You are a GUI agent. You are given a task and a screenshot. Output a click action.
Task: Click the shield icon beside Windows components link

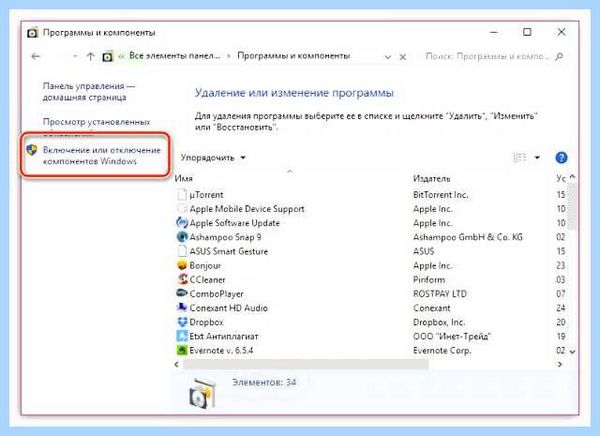[x=32, y=150]
